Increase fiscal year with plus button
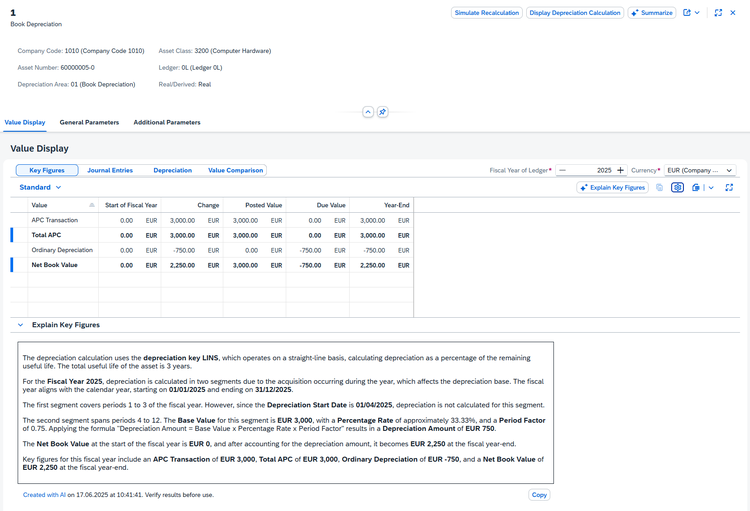Image resolution: width=750 pixels, height=511 pixels. (620, 170)
